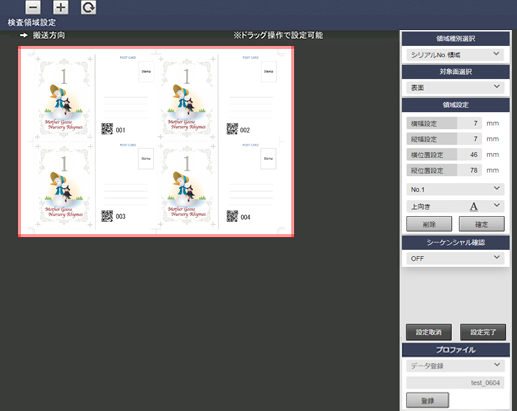The height and width of the screenshot is (411, 517).
Task: Click the 確定 confirm button
Action: [x=482, y=224]
